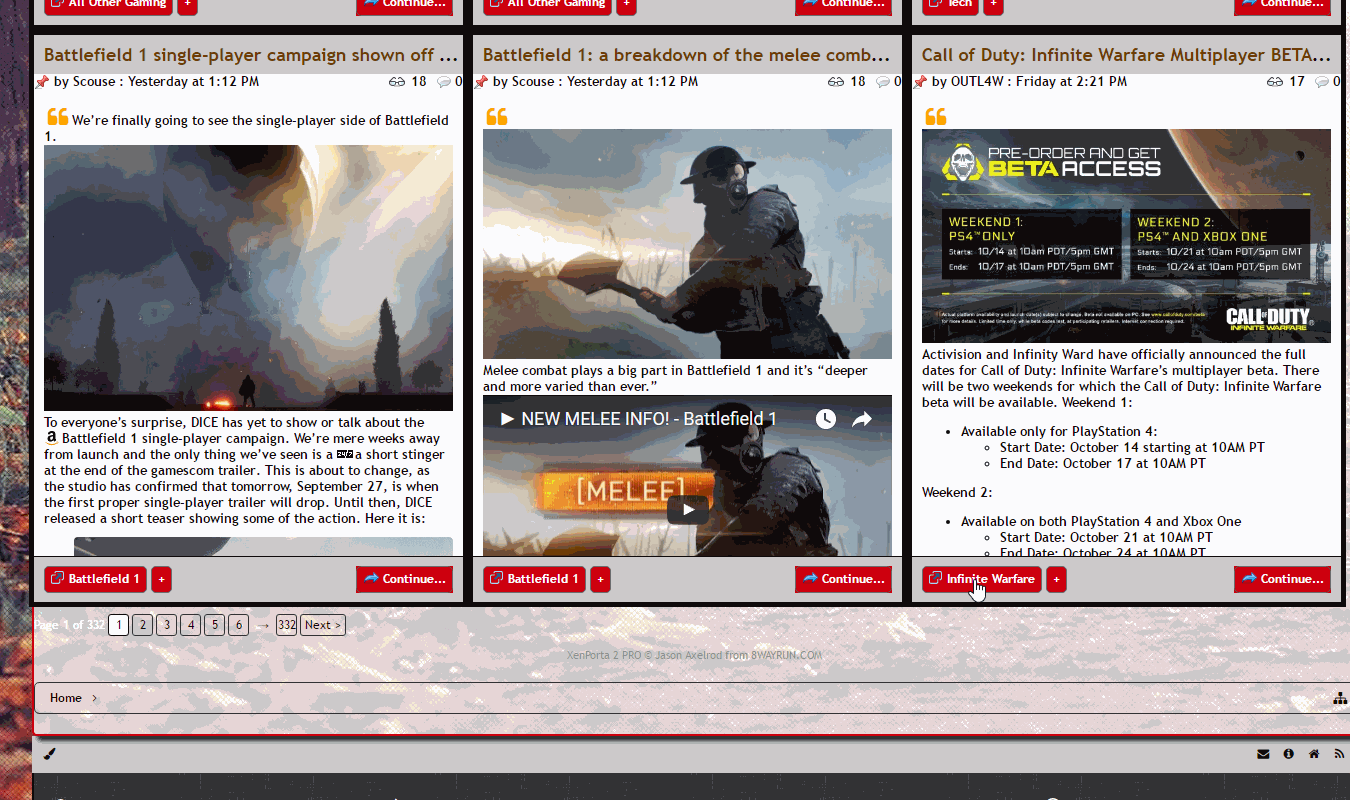
Task: Open the Battlefield 1 melee combat breakdown title
Action: (686, 55)
